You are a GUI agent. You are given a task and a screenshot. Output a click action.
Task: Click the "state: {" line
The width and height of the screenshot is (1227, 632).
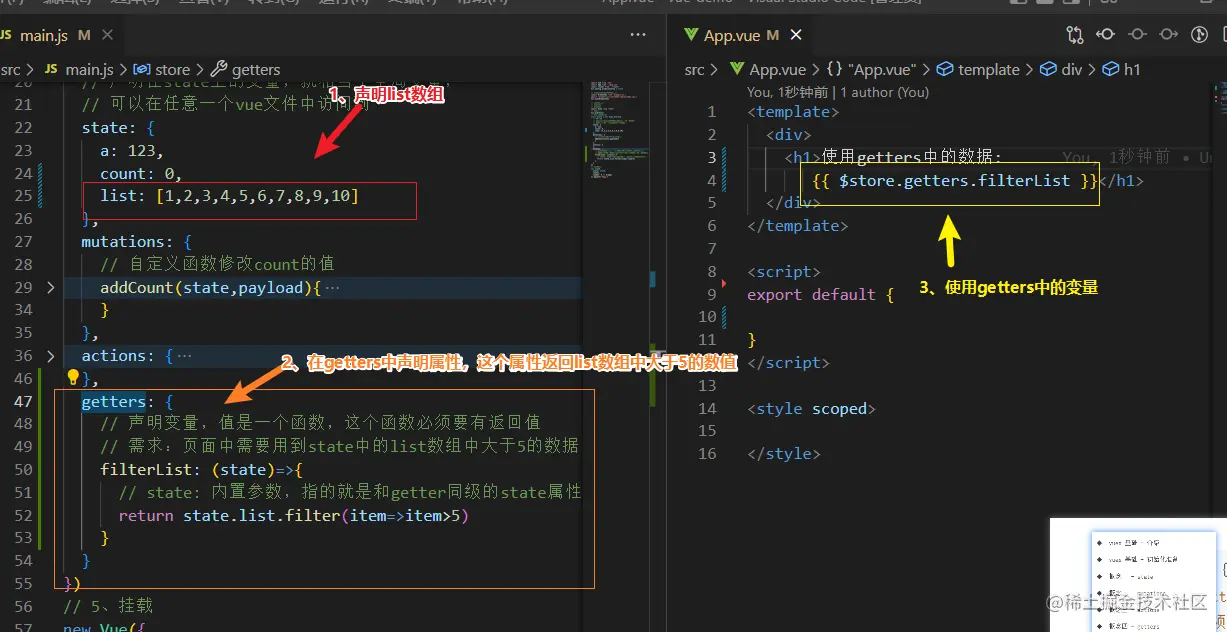click(118, 127)
